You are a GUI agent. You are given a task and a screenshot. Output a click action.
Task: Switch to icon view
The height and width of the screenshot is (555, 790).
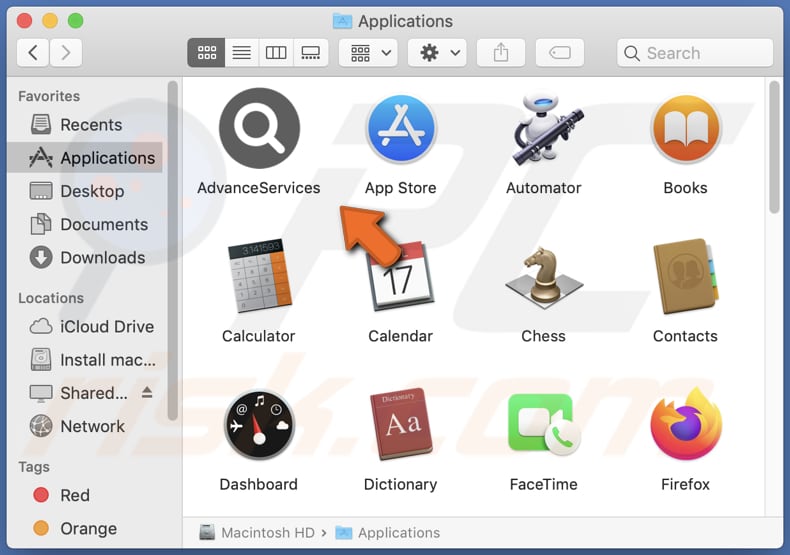[207, 52]
